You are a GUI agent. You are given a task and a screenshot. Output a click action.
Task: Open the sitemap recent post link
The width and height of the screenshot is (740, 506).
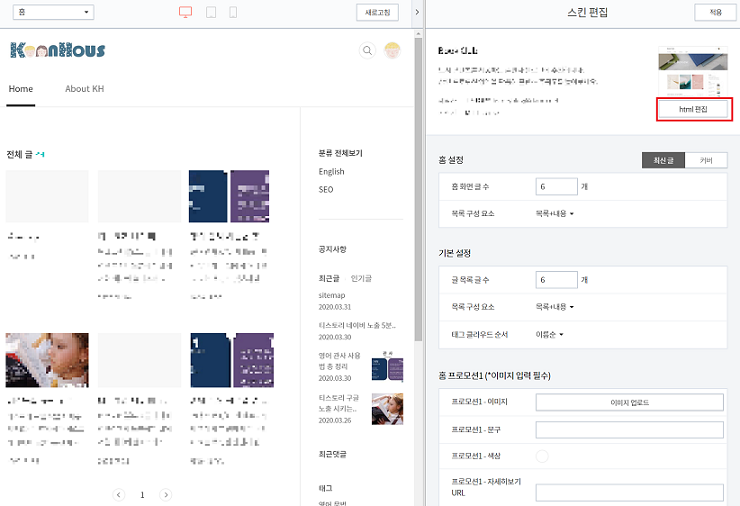click(x=332, y=295)
